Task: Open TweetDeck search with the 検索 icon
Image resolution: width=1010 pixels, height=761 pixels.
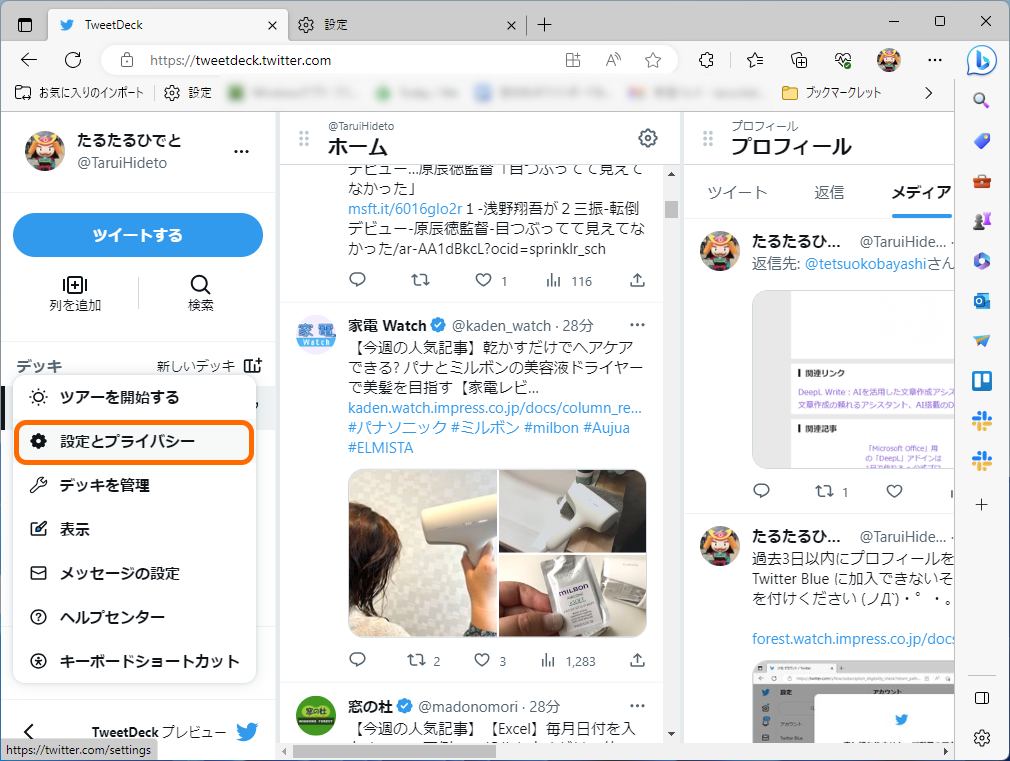Action: pos(199,293)
